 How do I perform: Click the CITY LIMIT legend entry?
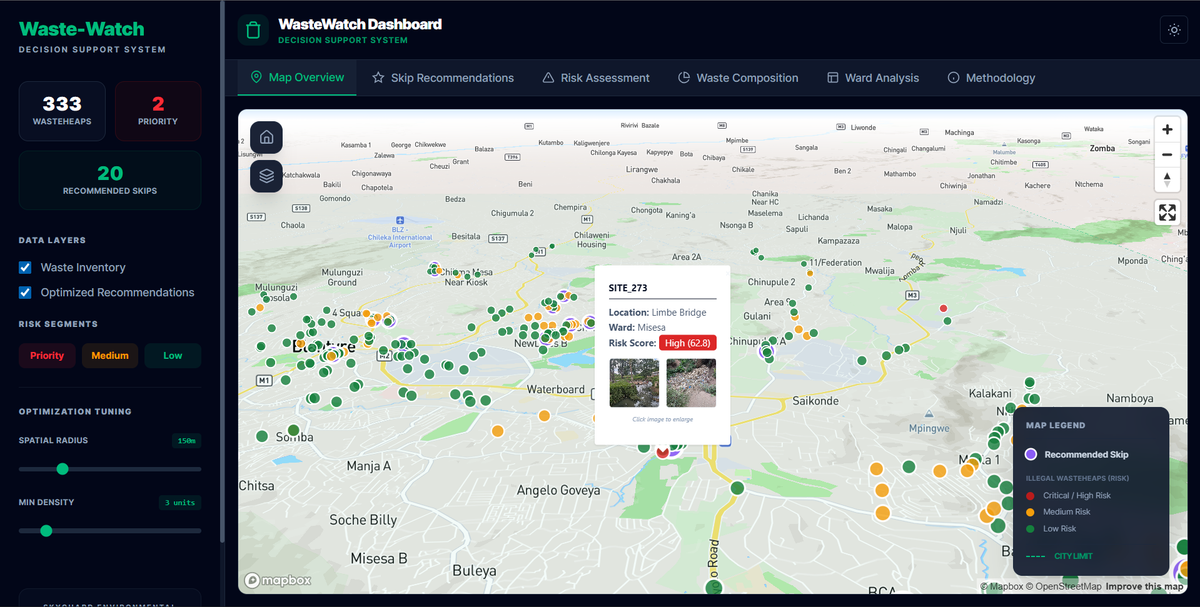click(1059, 556)
